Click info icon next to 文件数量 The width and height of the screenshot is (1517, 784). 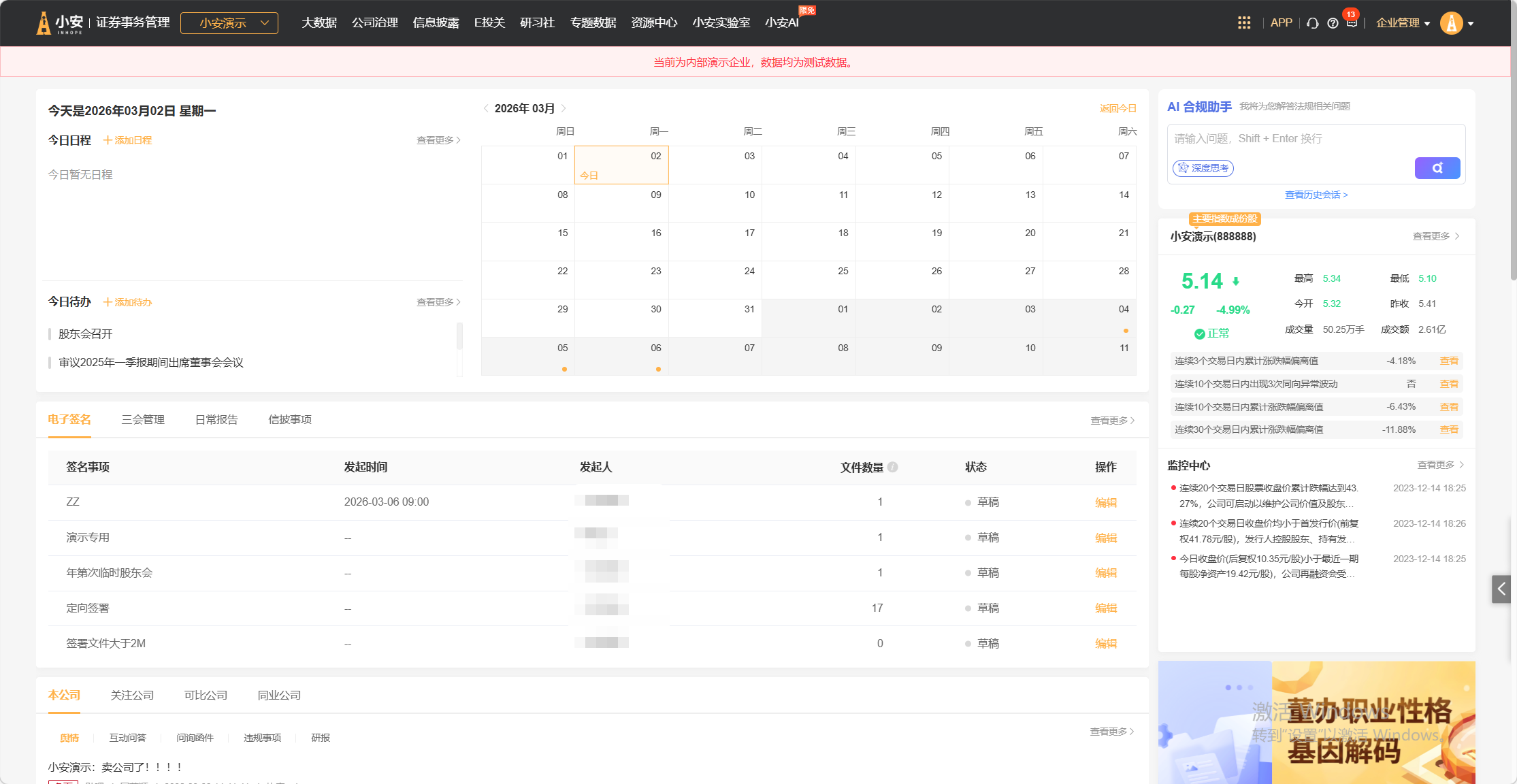tap(893, 467)
